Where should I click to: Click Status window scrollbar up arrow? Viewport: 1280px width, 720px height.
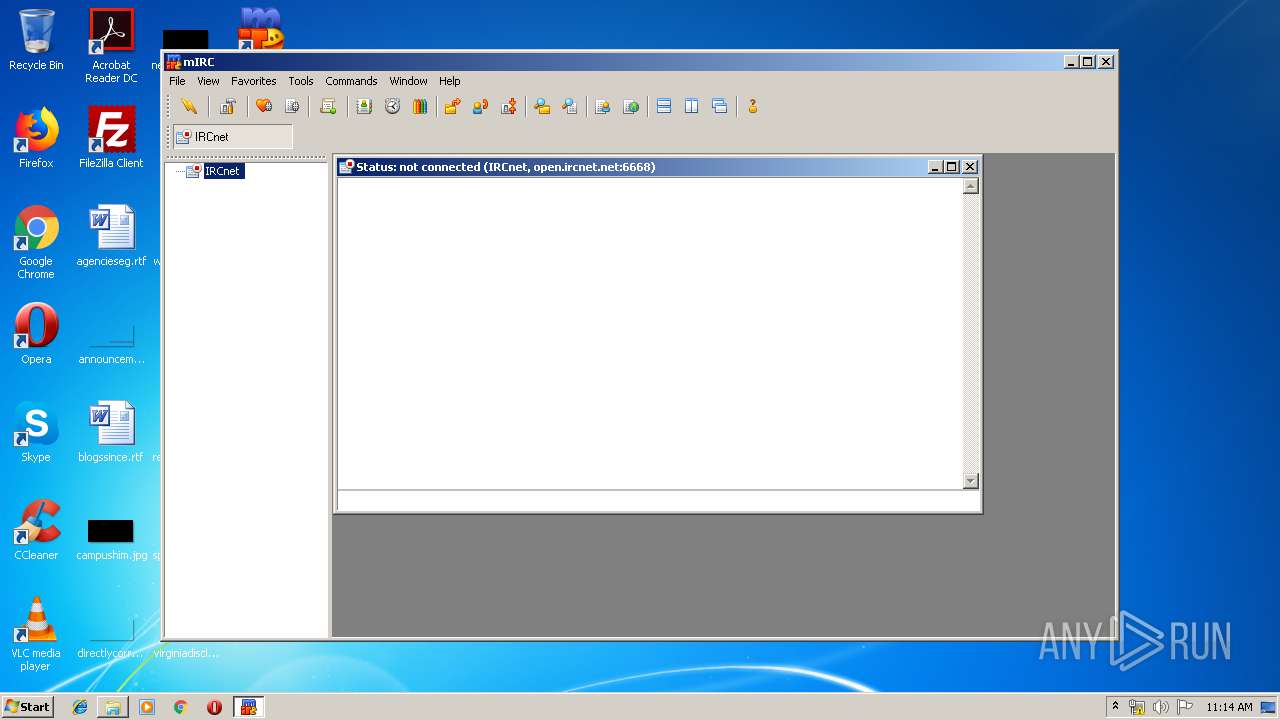(970, 186)
